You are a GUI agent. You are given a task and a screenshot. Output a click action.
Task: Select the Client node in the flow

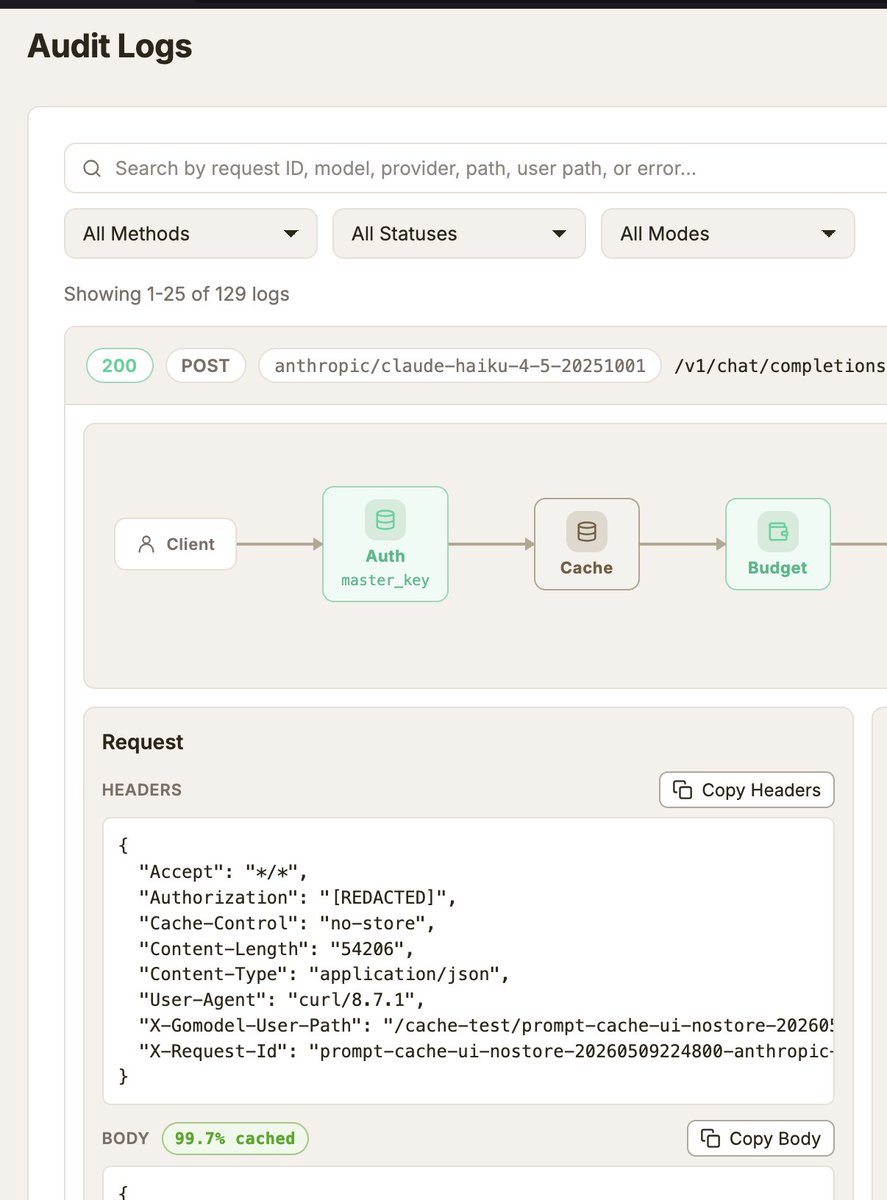176,544
